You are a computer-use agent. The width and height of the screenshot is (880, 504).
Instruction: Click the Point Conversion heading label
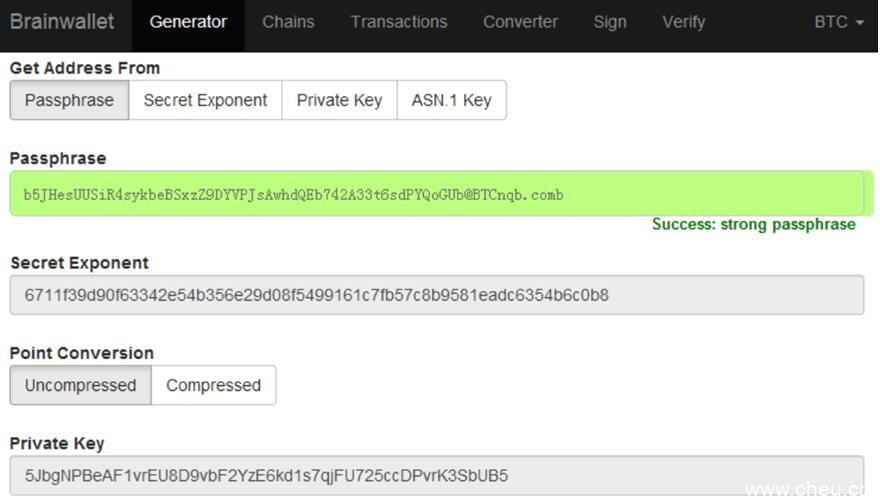82,353
